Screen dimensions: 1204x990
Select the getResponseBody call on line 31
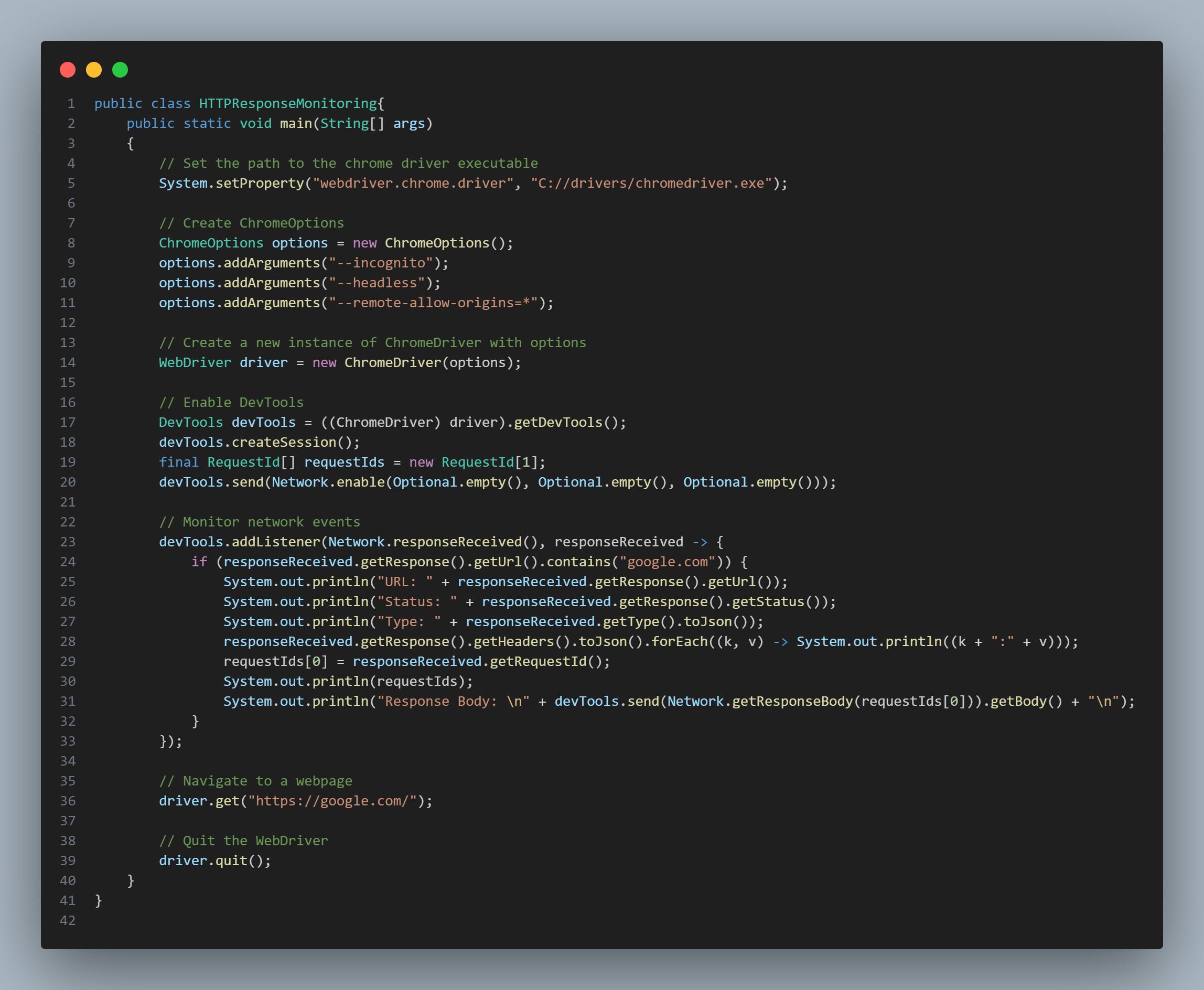[793, 701]
